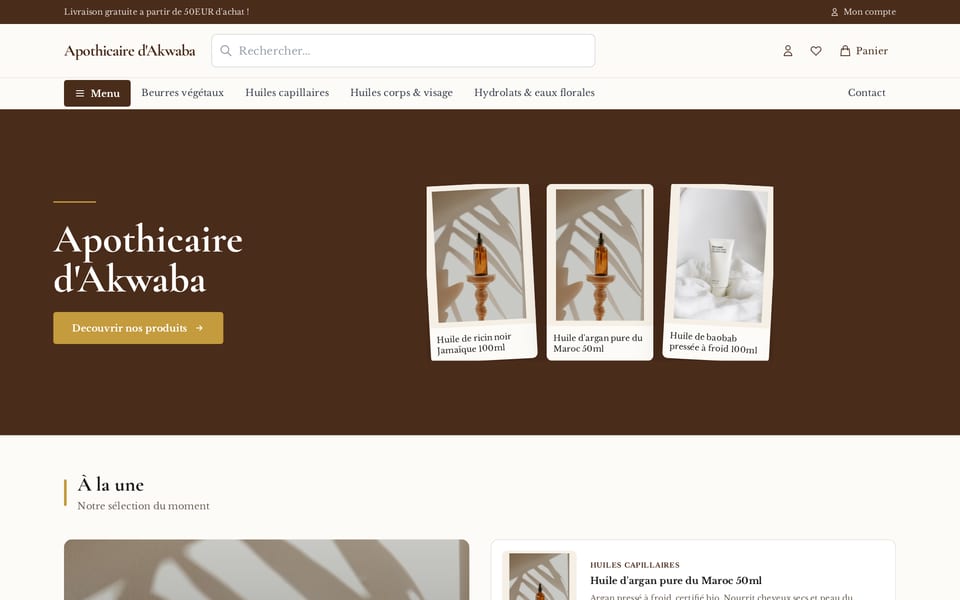Open Hydrolats & eaux florales category
Image resolution: width=960 pixels, height=600 pixels.
(534, 92)
